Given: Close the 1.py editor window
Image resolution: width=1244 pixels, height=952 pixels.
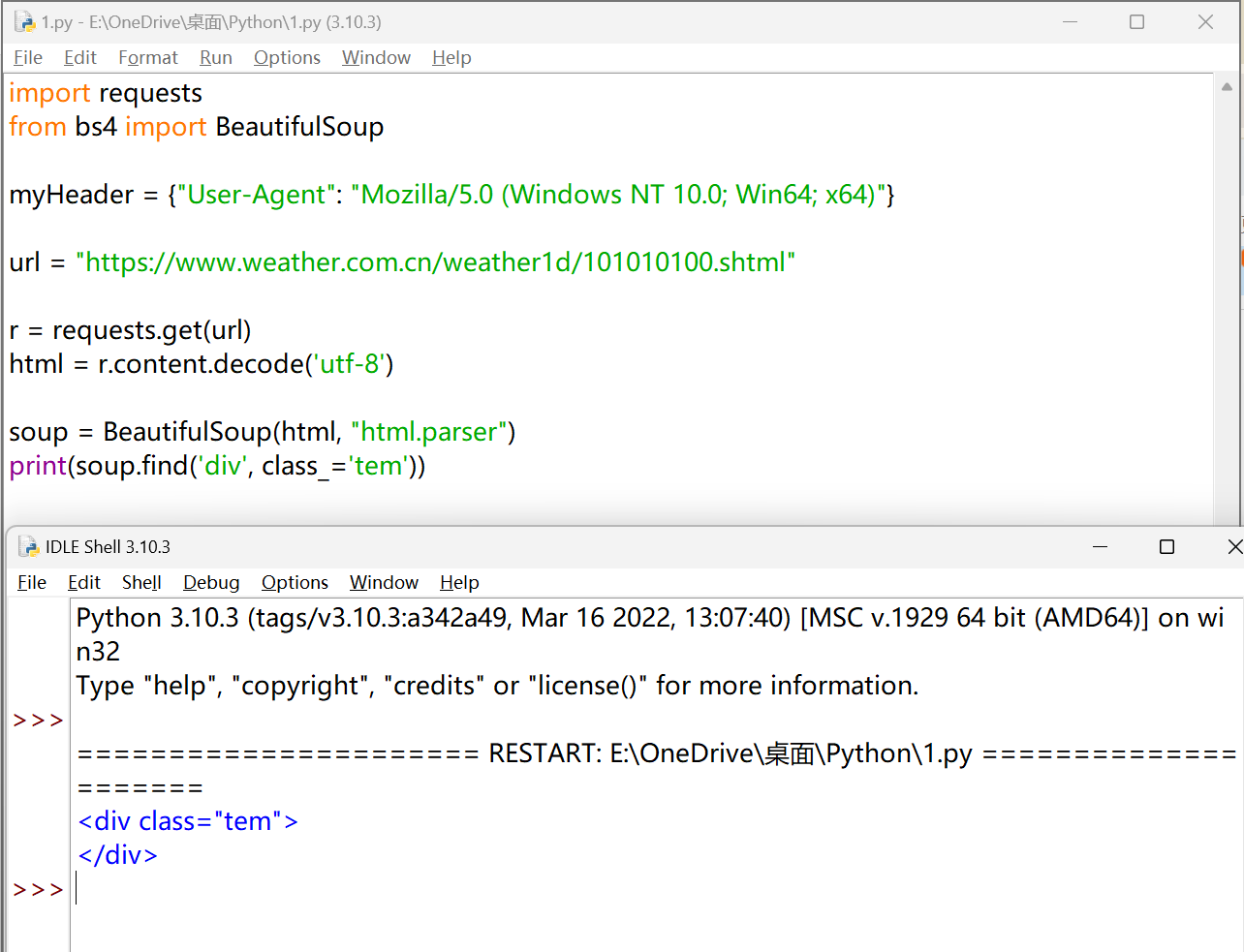Looking at the screenshot, I should 1205,21.
